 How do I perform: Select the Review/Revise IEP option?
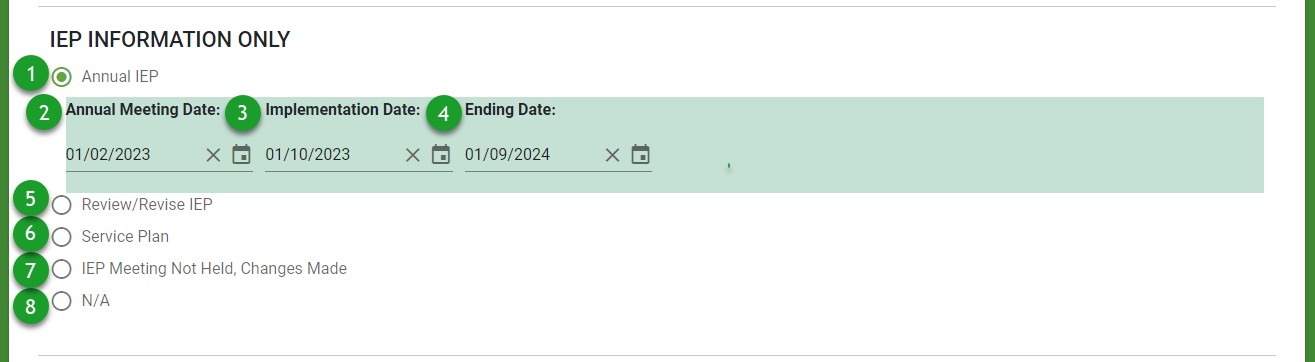tap(62, 205)
